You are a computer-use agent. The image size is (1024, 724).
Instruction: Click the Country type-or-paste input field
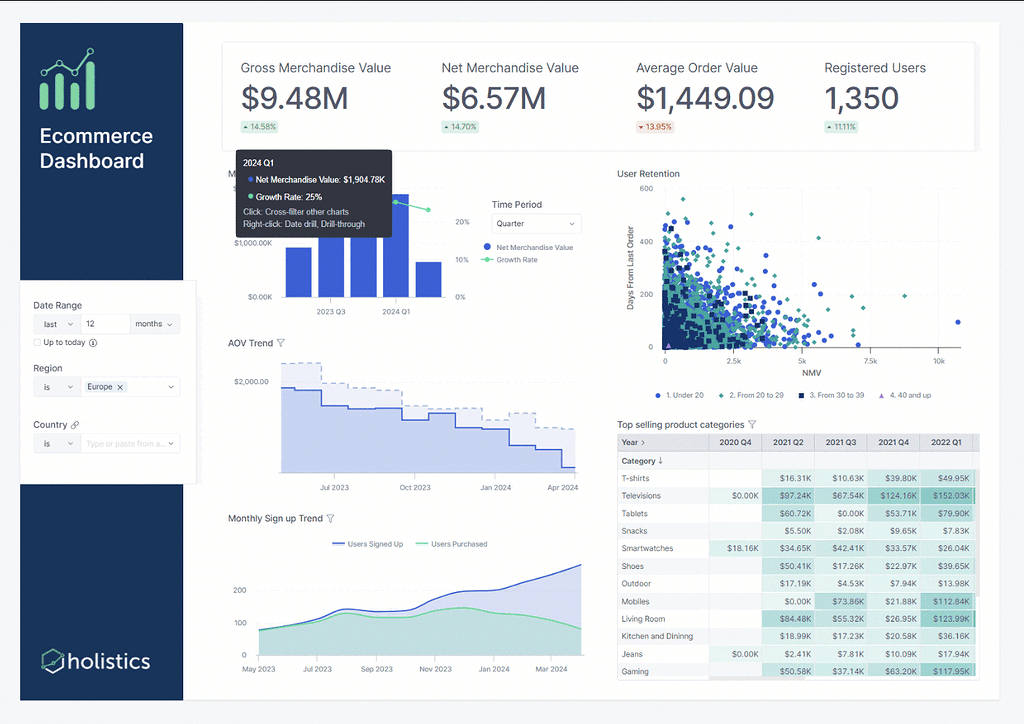[x=126, y=444]
